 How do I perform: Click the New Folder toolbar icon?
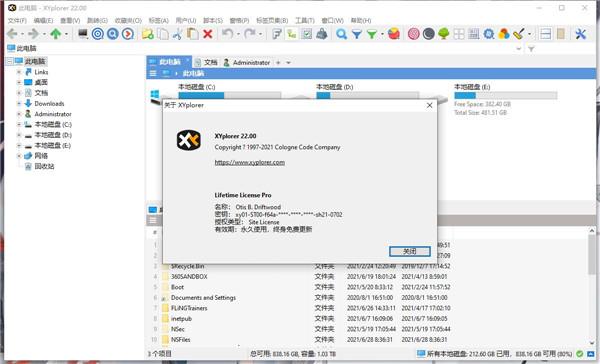point(148,34)
